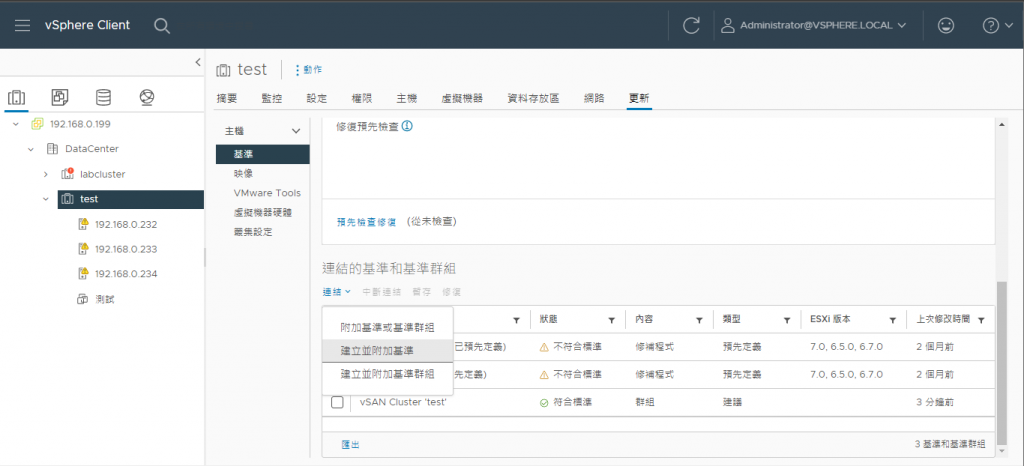Click the vSAN Cluster 'test' baseline name
Screen dimensions: 1024x466
[403, 402]
